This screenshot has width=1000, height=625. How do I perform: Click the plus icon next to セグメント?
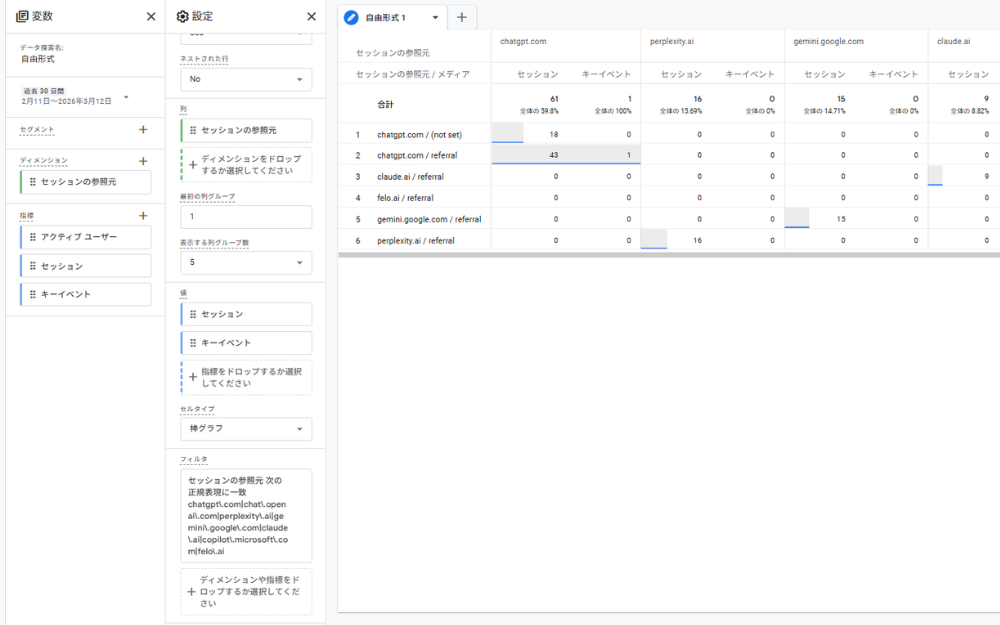pyautogui.click(x=143, y=129)
